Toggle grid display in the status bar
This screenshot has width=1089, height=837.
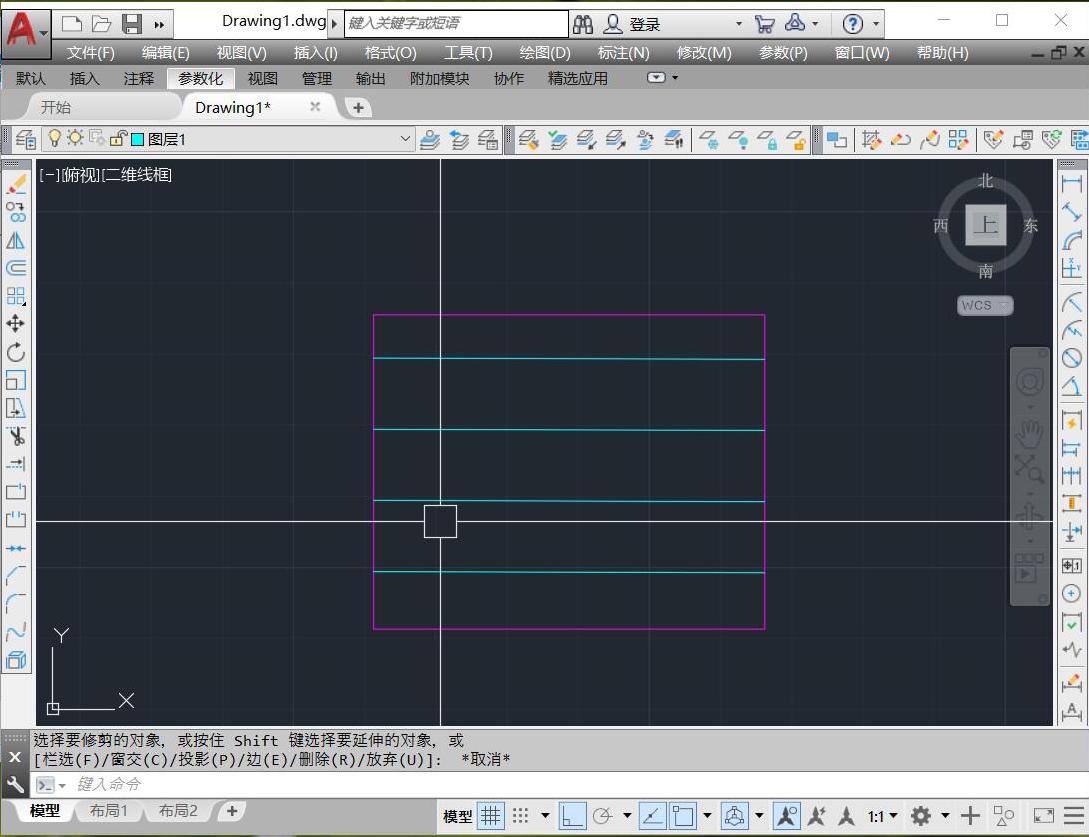tap(491, 816)
